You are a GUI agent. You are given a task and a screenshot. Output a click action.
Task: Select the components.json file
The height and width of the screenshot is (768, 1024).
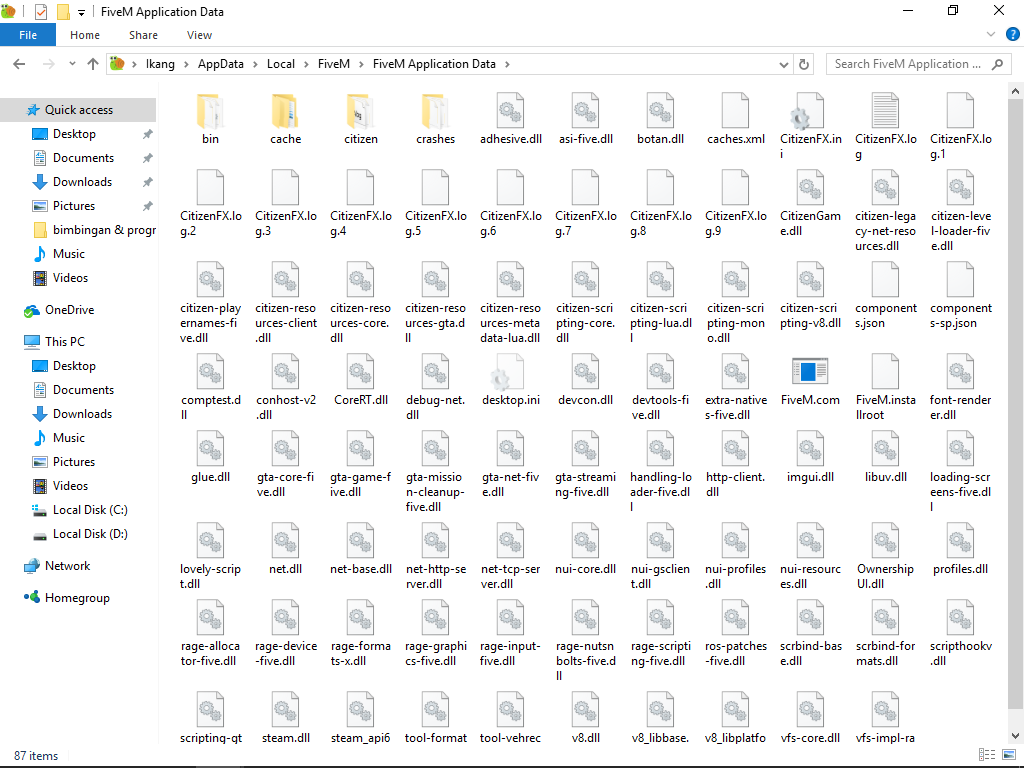[886, 295]
